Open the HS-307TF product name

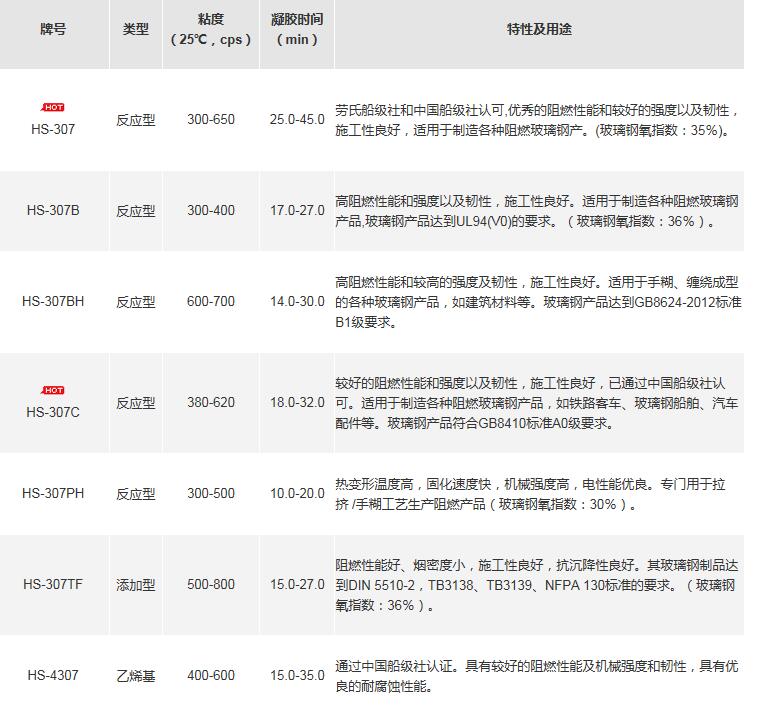(x=54, y=584)
